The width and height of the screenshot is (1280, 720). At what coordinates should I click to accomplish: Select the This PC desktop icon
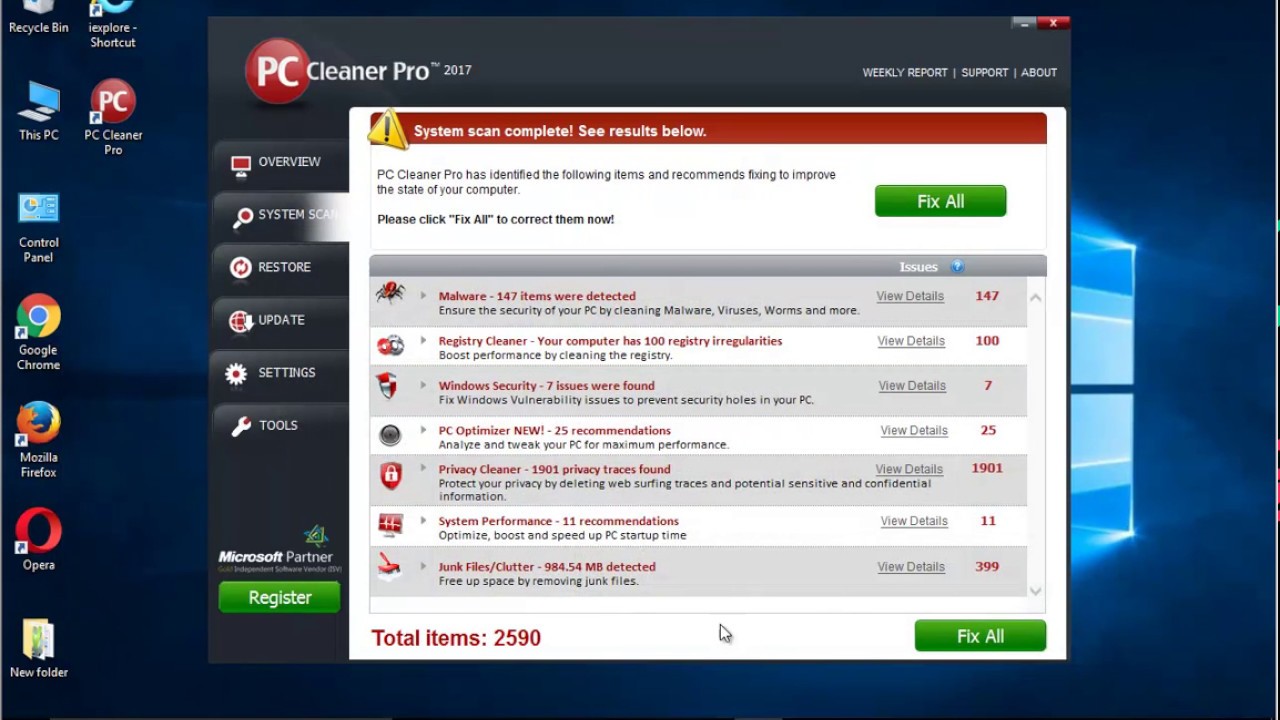tap(39, 111)
